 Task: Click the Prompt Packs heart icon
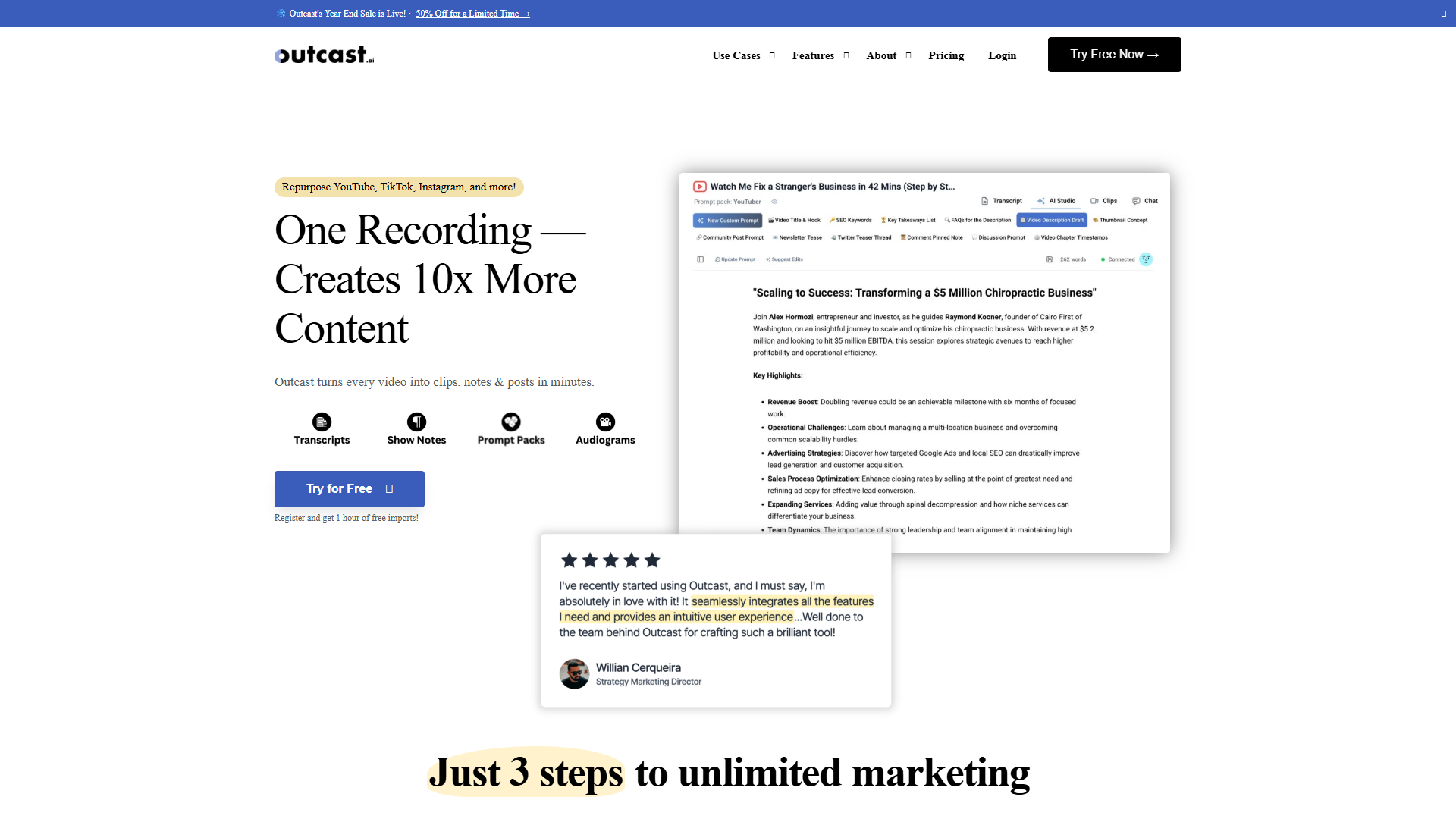(x=511, y=422)
